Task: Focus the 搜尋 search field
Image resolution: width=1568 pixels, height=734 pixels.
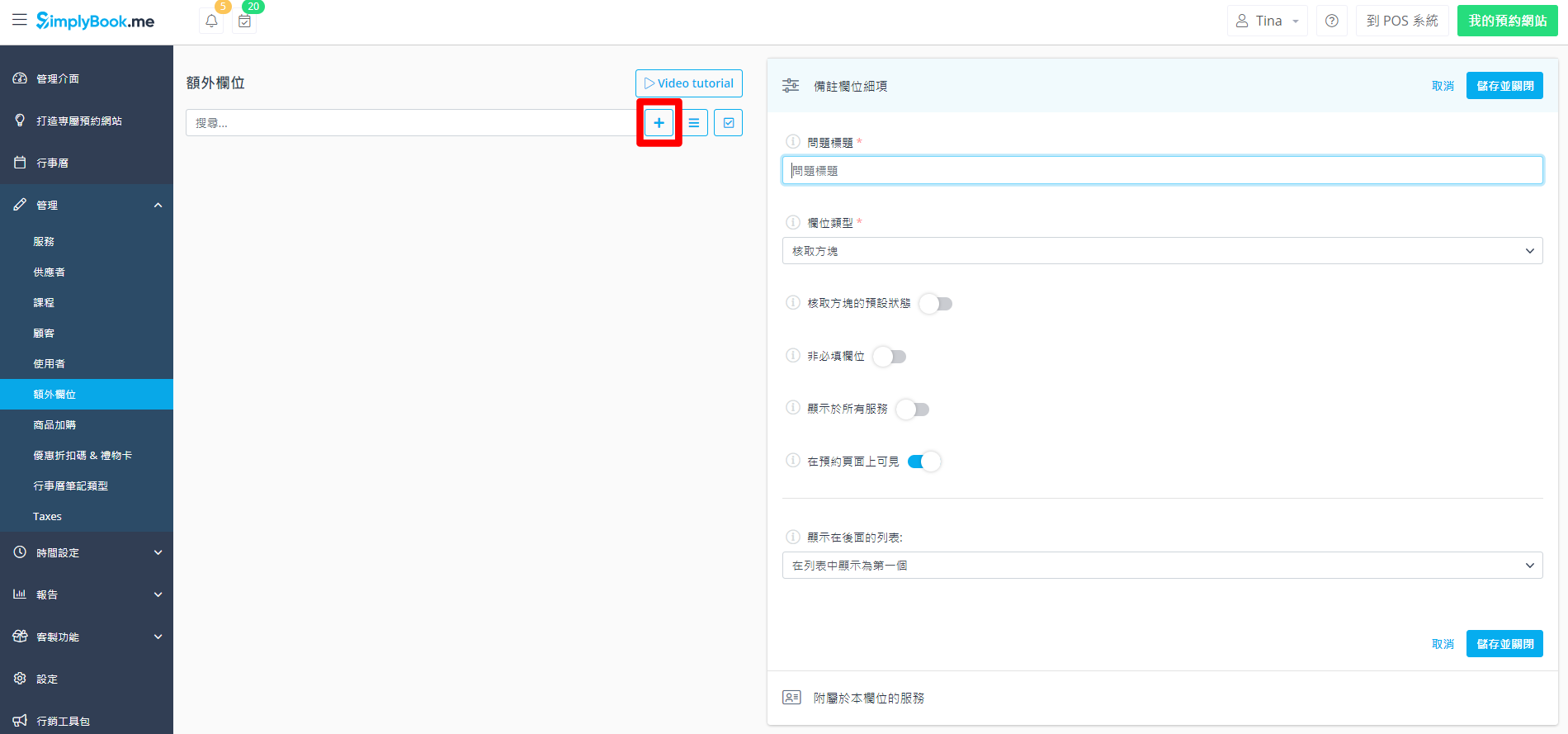Action: 411,123
